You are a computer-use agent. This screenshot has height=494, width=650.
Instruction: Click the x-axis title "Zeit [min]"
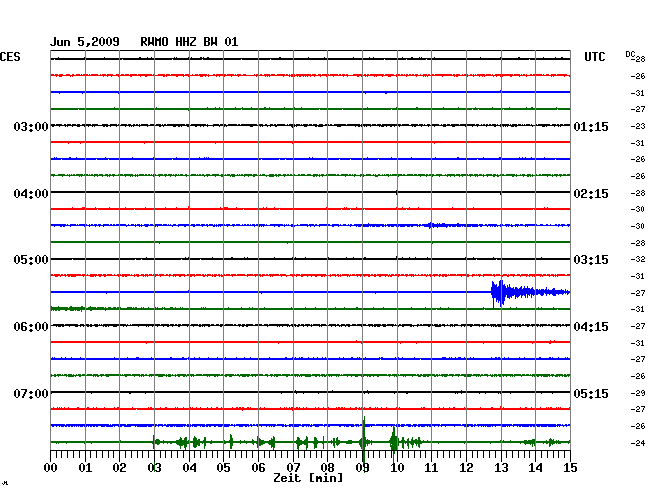click(308, 478)
